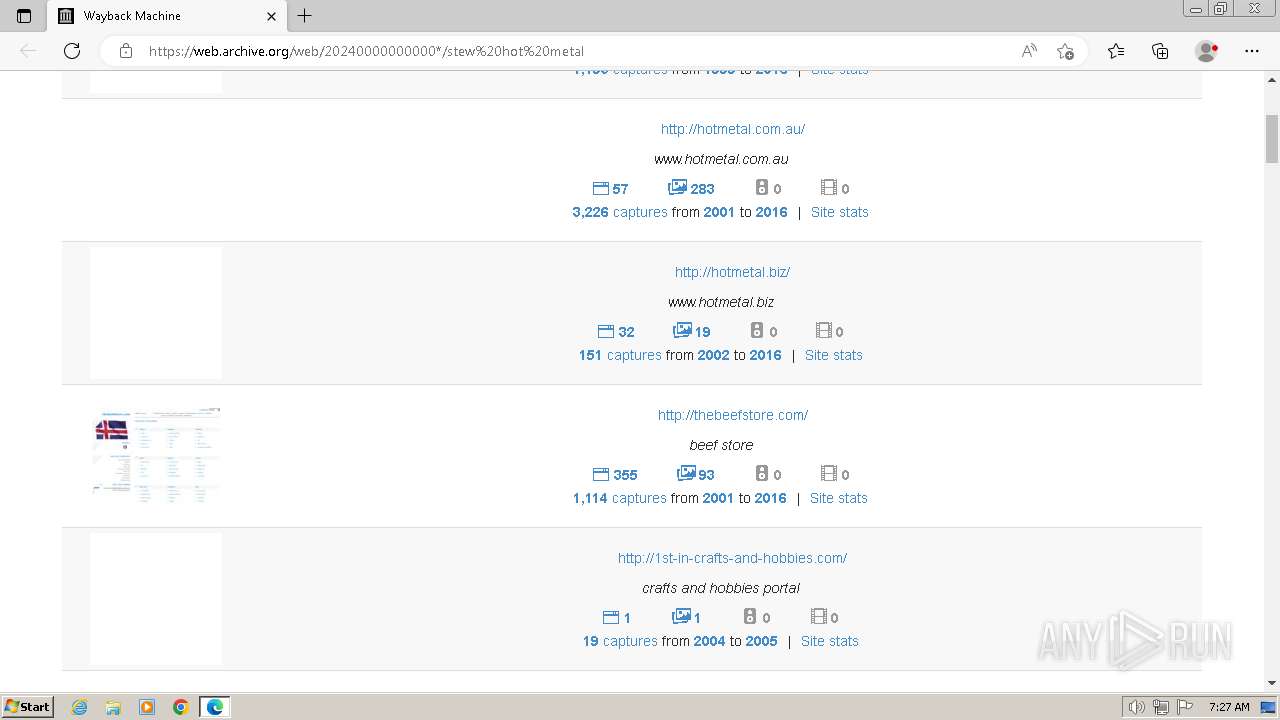Open the hotmetal.biz link

click(x=732, y=272)
